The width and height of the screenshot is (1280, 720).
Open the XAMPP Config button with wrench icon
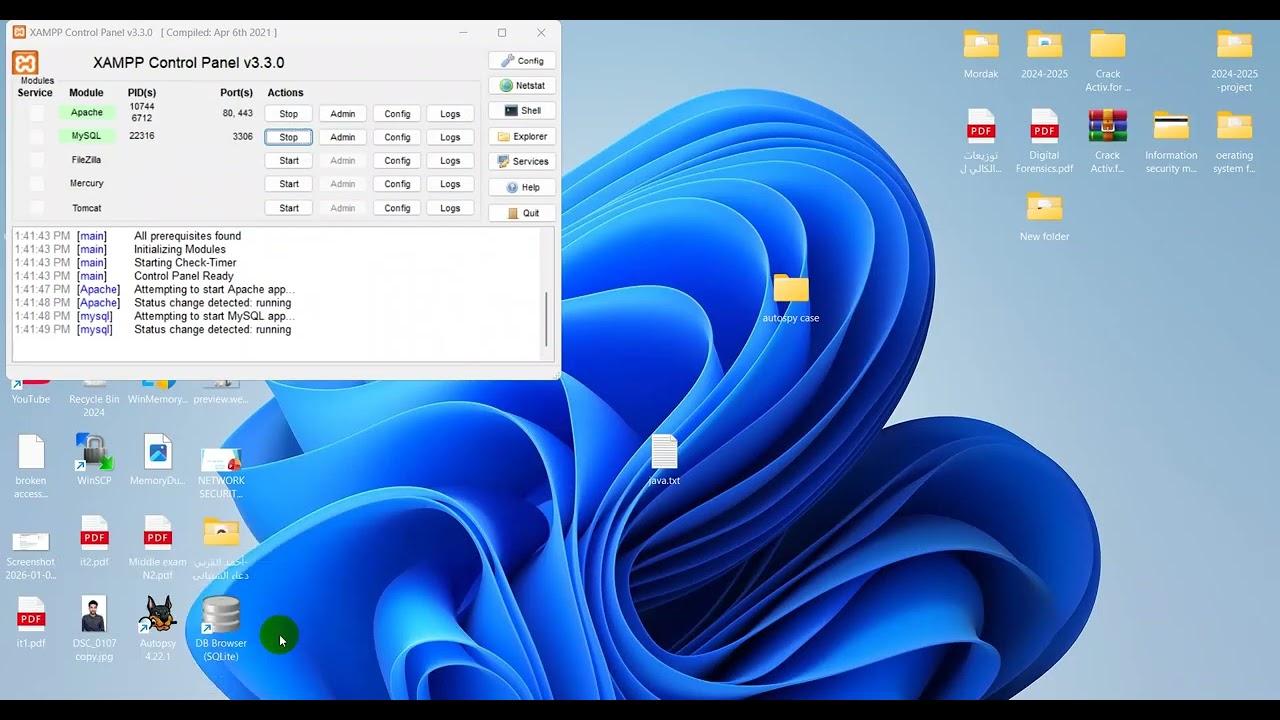522,61
